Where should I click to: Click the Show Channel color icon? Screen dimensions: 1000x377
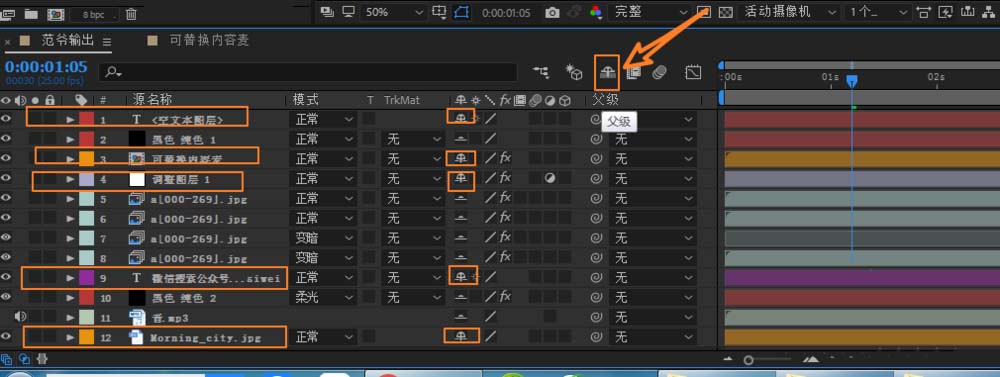pos(596,12)
